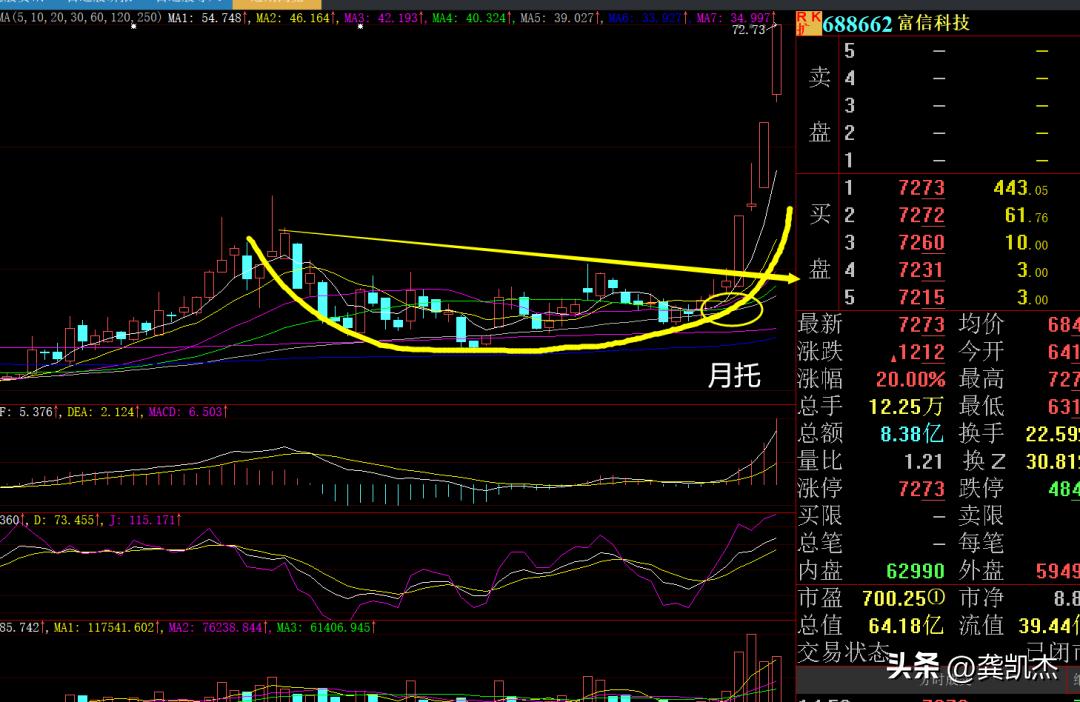Image resolution: width=1080 pixels, height=702 pixels.
Task: Click the 72.73 high price marker
Action: [x=748, y=31]
